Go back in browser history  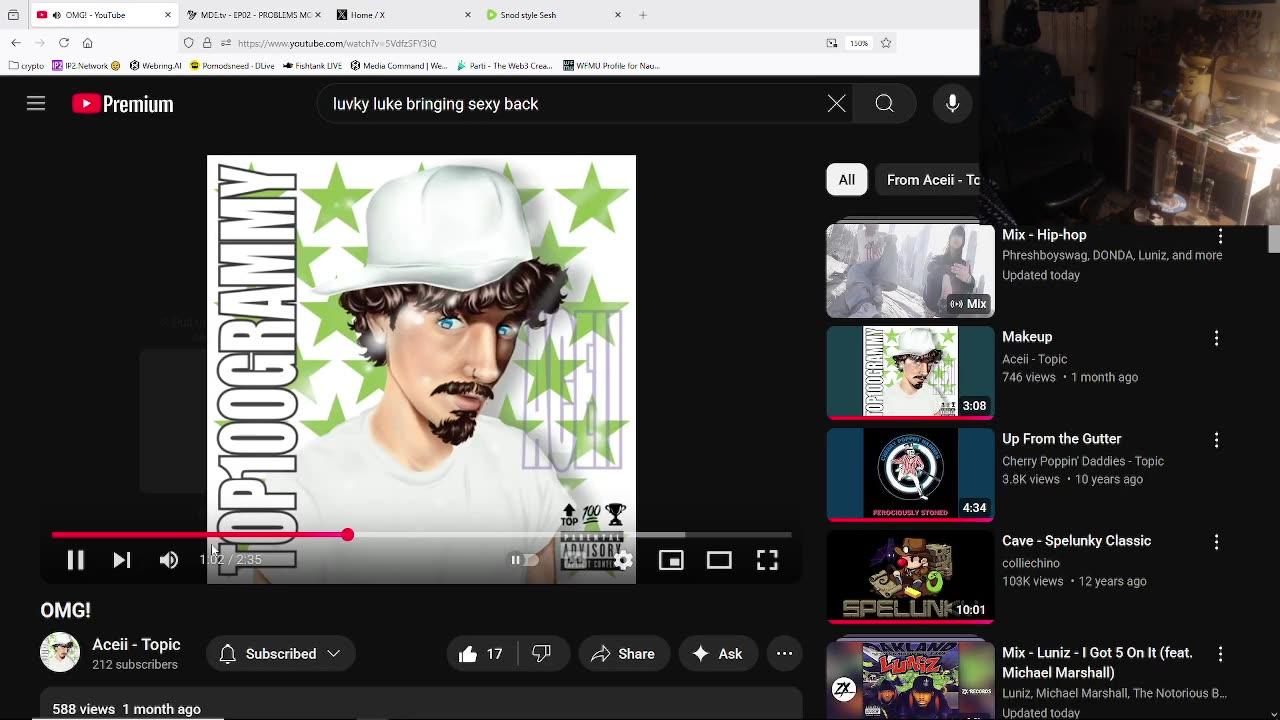pyautogui.click(x=16, y=43)
